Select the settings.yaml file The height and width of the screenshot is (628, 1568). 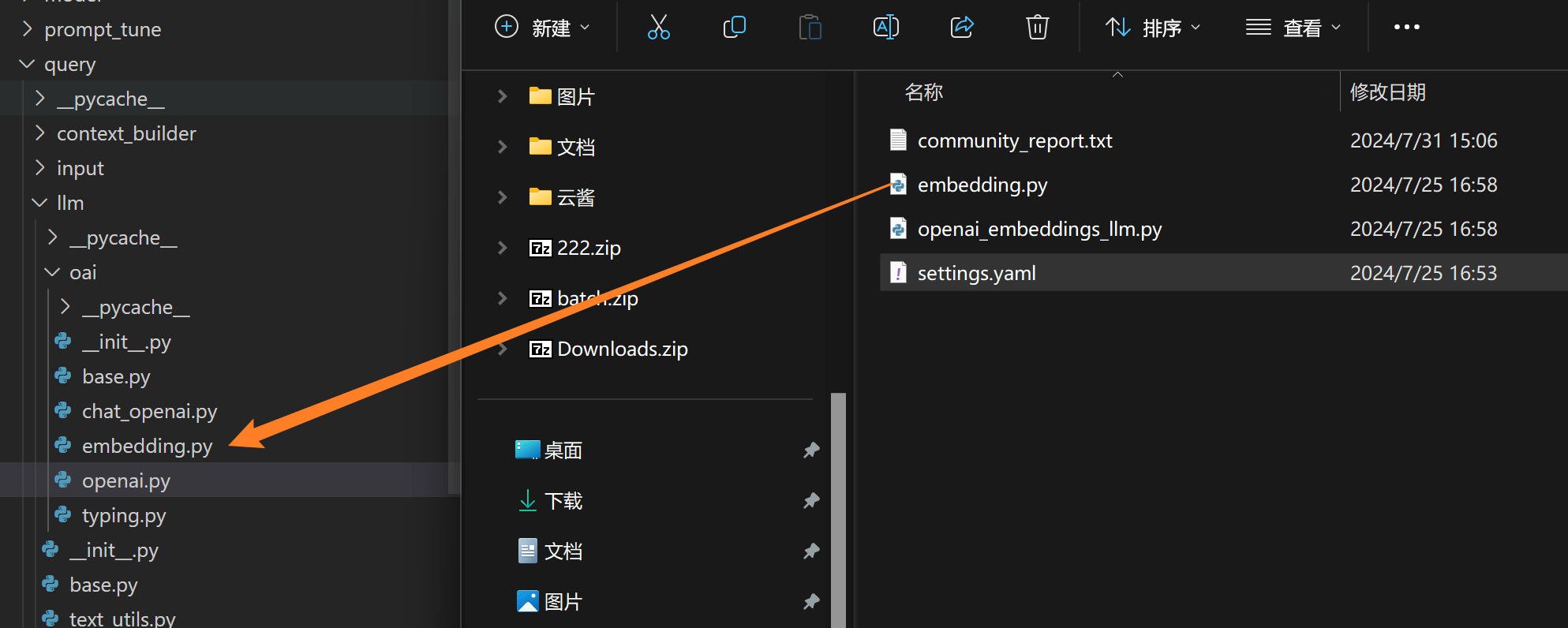(976, 273)
